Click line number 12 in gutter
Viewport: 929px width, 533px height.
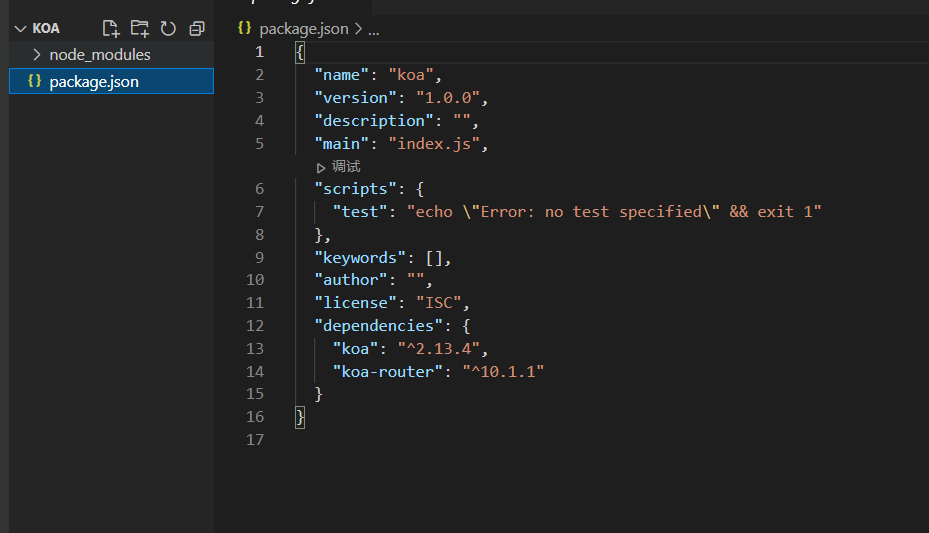tap(255, 326)
